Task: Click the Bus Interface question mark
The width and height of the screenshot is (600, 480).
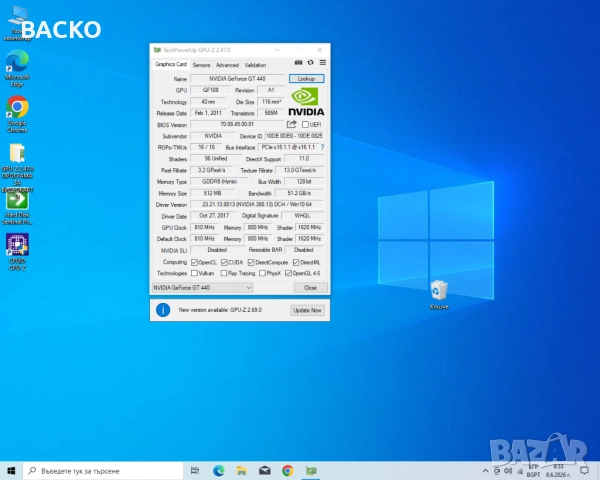Action: tap(322, 147)
